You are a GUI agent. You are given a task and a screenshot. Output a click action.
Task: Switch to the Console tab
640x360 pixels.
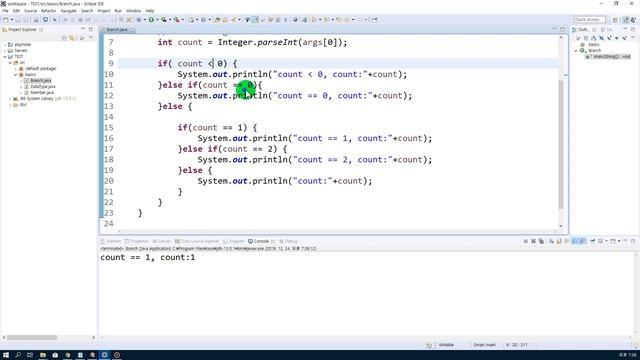click(261, 241)
